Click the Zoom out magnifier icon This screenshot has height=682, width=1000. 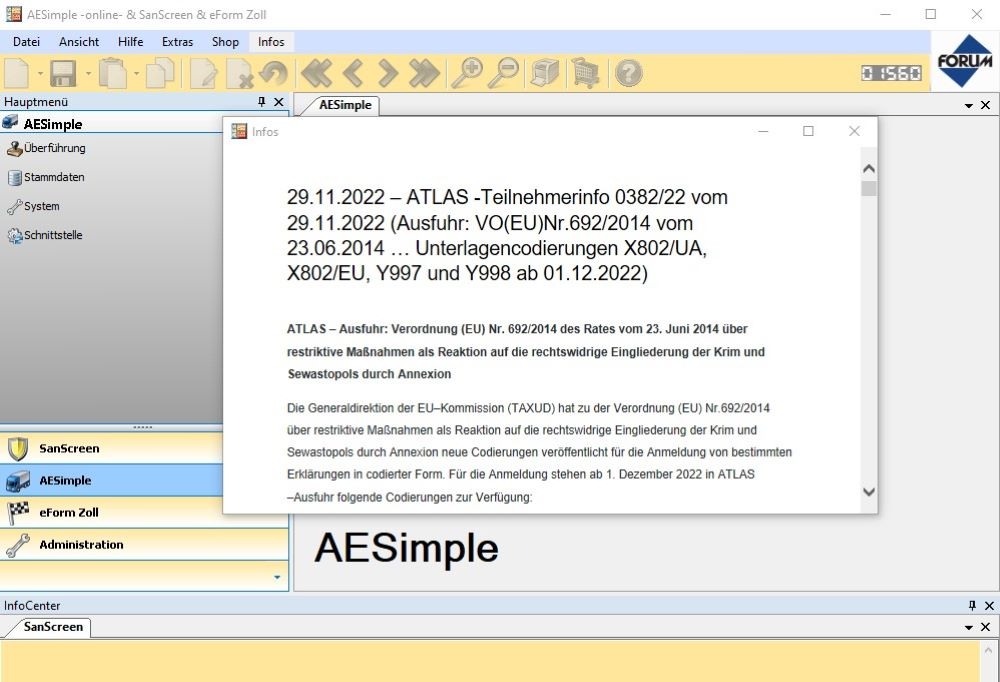pos(504,73)
